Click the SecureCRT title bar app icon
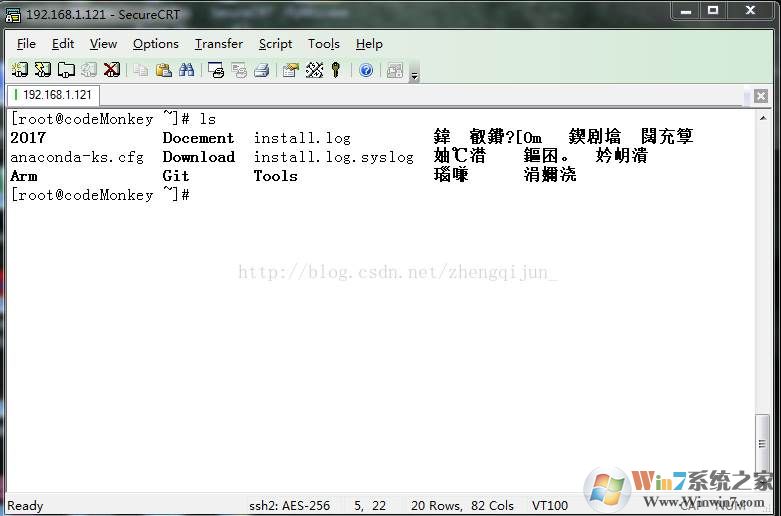 click(13, 15)
